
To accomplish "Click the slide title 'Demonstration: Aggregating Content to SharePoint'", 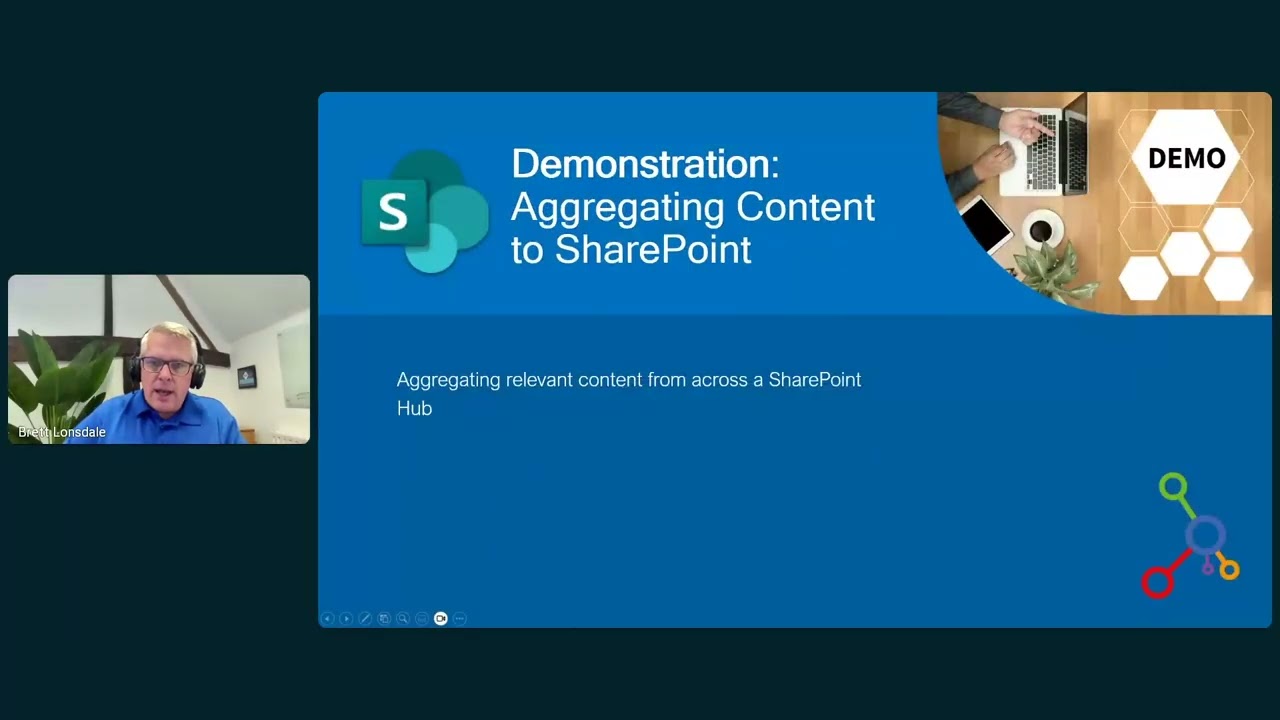I will click(x=693, y=206).
